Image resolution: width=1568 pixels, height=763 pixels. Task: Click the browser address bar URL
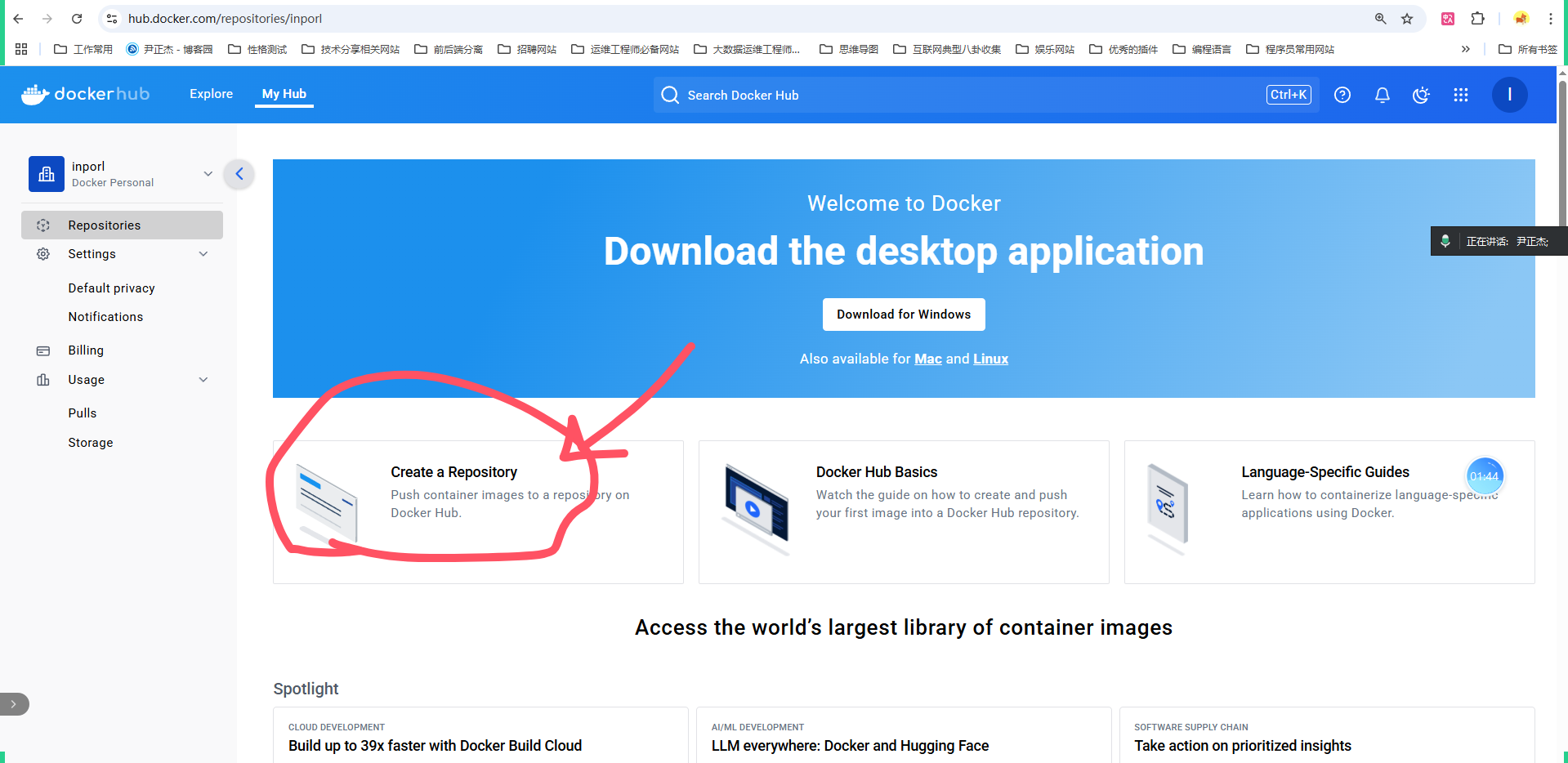click(x=225, y=18)
